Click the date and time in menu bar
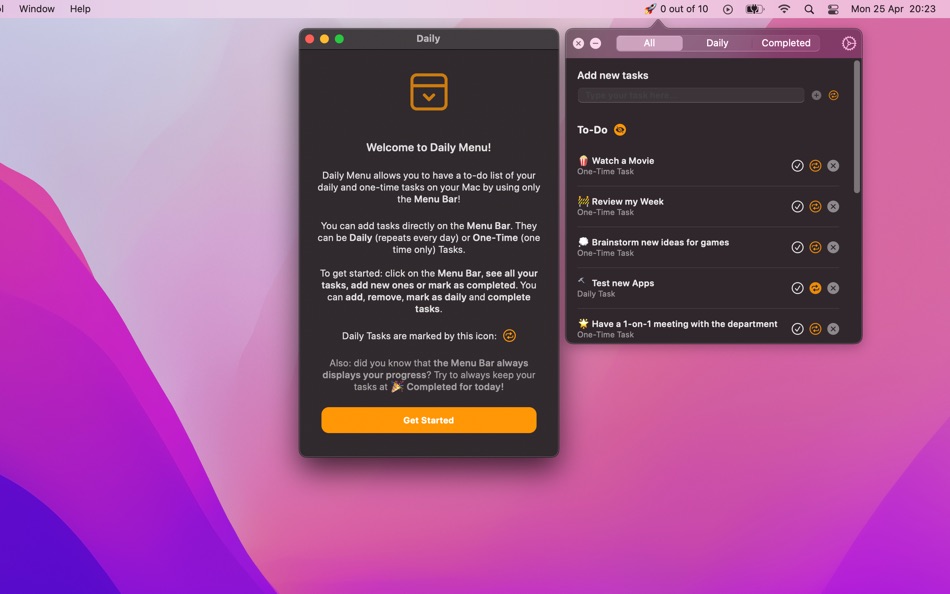The image size is (950, 594). [x=893, y=9]
